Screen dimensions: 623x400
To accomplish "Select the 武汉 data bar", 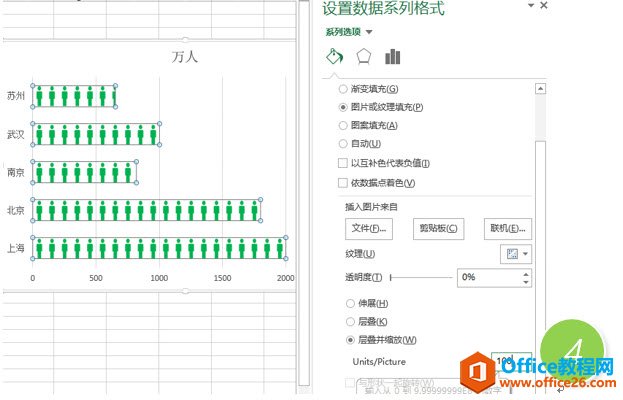I will coord(96,134).
